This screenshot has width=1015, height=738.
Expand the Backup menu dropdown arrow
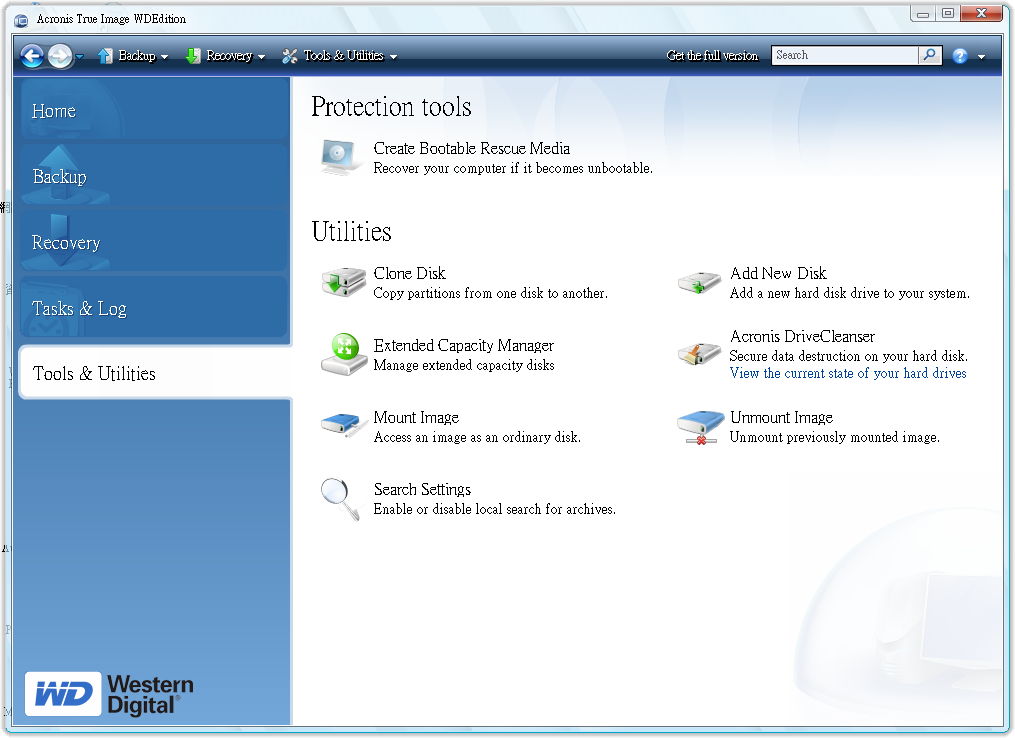pos(164,57)
